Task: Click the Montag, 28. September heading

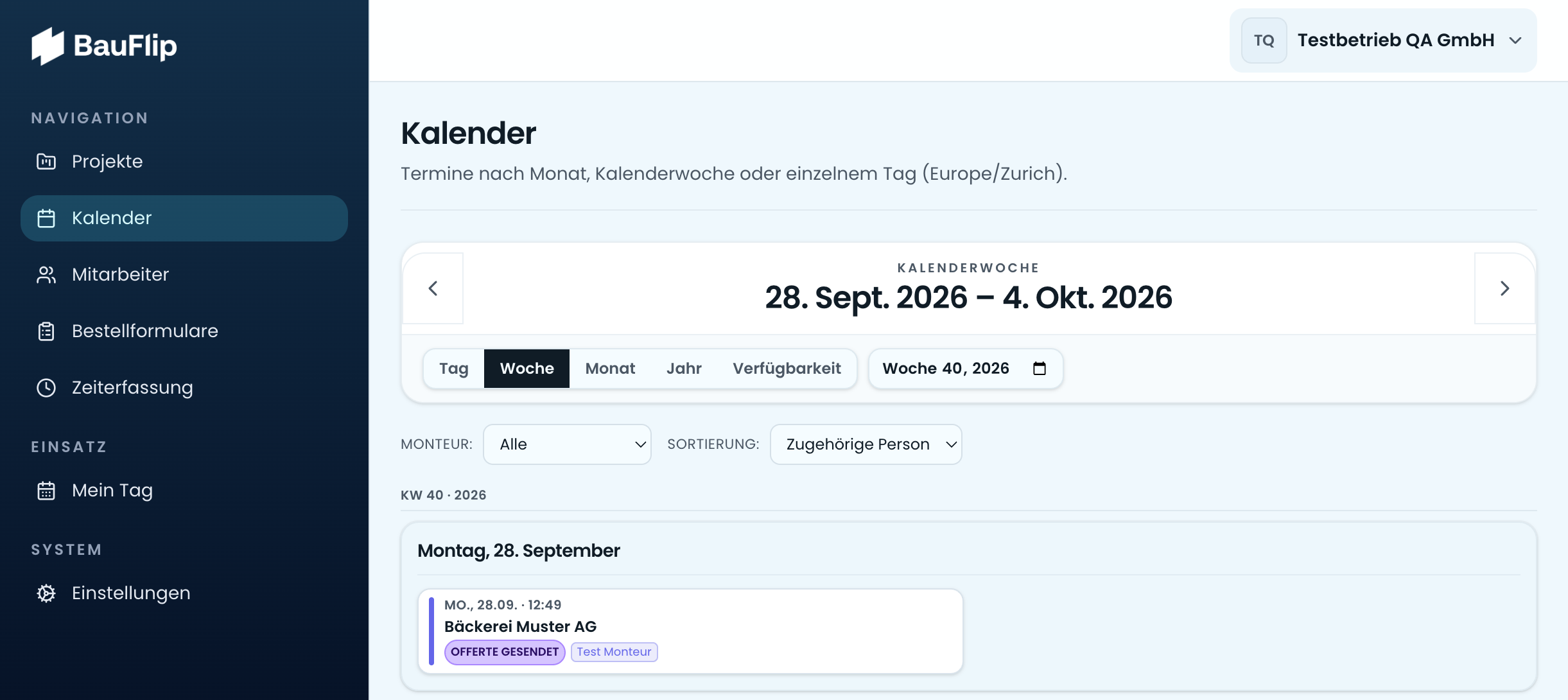Action: [x=519, y=551]
